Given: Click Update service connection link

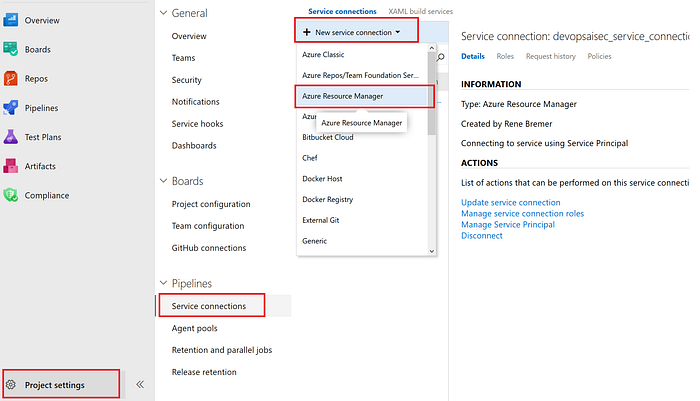Looking at the screenshot, I should pos(510,202).
